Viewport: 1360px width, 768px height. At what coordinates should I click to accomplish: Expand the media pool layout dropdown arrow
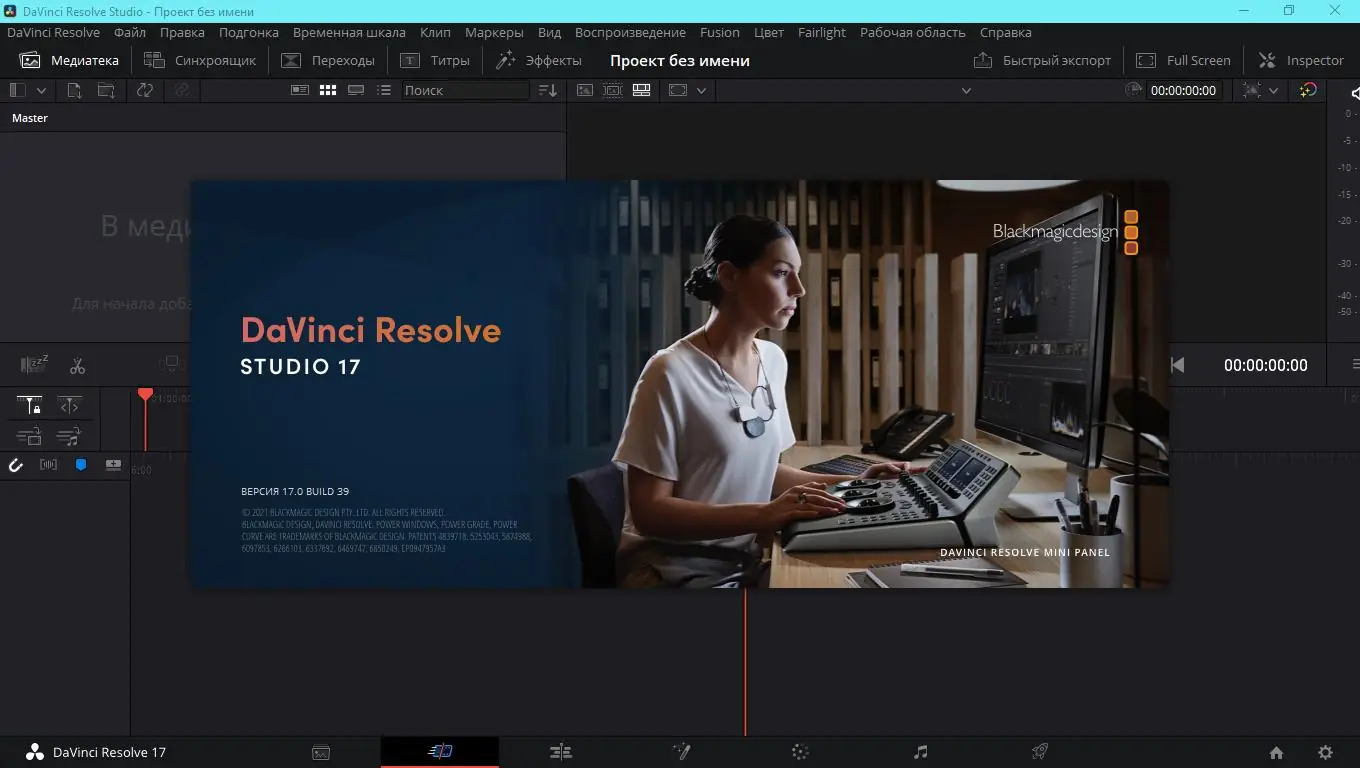point(41,90)
